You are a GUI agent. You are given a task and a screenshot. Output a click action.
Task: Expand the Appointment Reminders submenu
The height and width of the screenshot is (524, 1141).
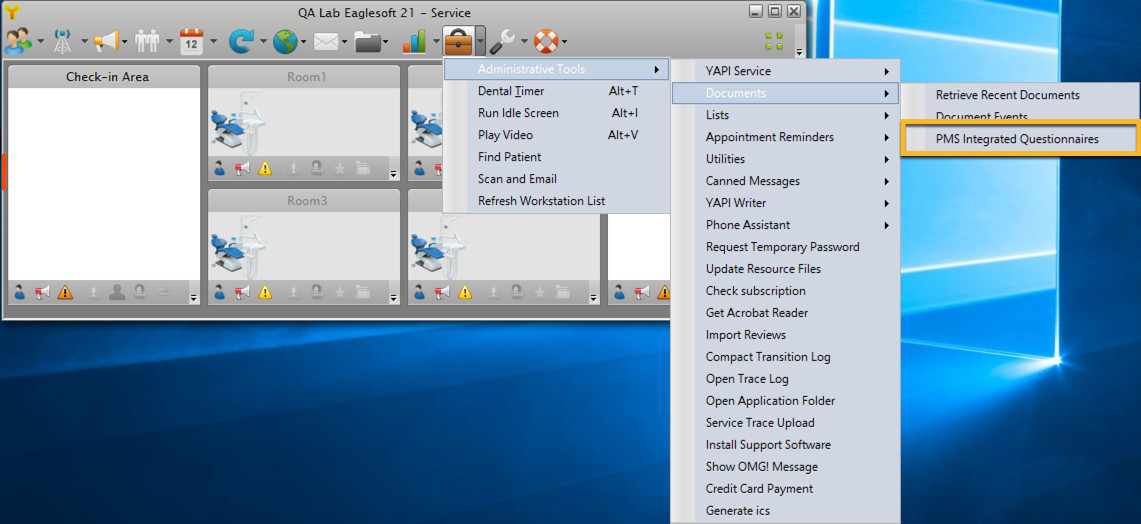(785, 137)
